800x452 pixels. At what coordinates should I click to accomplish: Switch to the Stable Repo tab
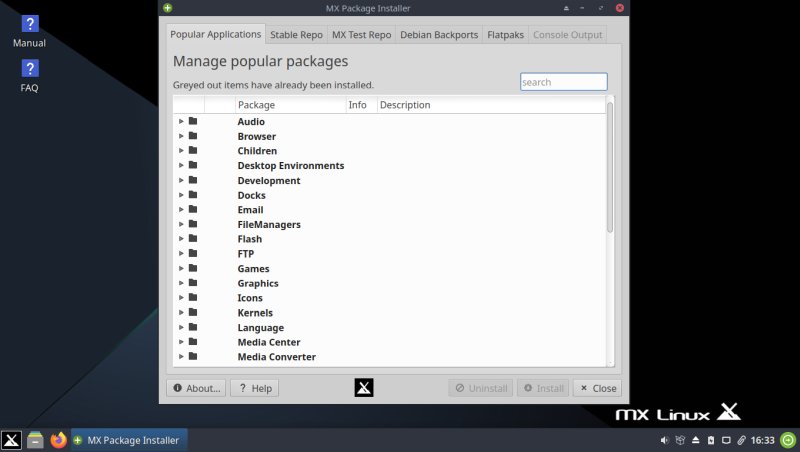tap(296, 35)
